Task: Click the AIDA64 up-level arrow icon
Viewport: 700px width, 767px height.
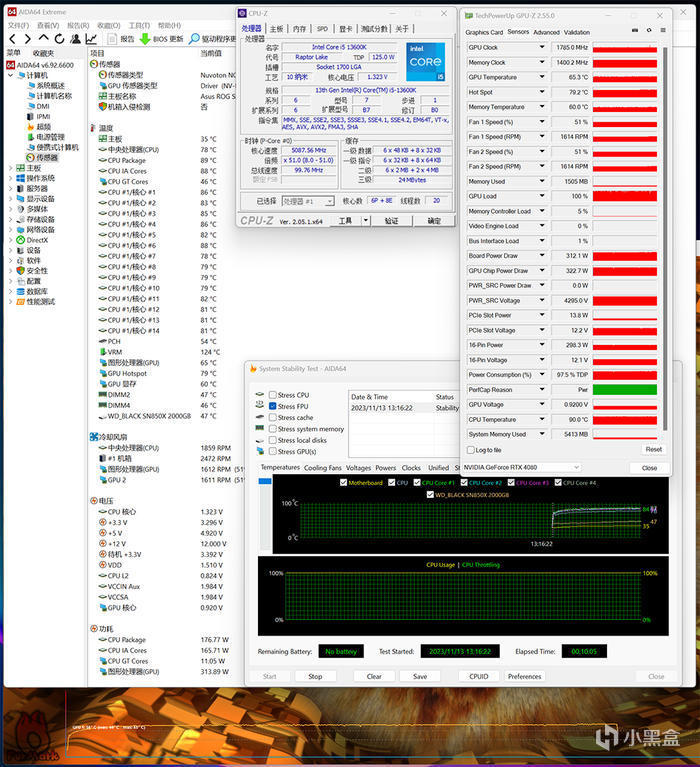Action: (44, 38)
